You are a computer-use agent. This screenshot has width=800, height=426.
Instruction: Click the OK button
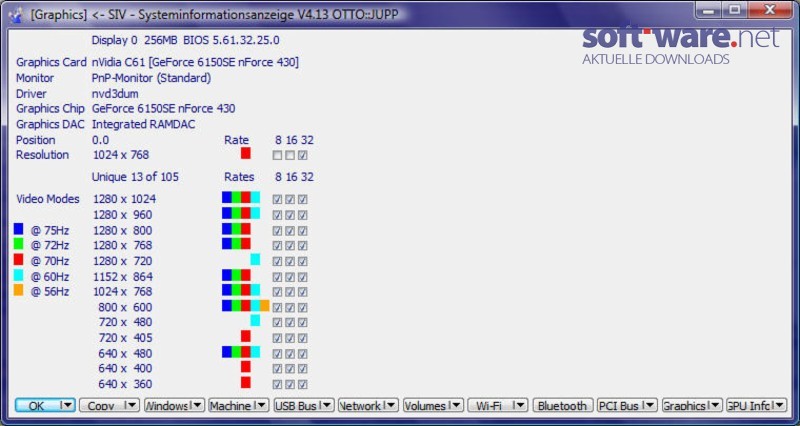pos(45,406)
